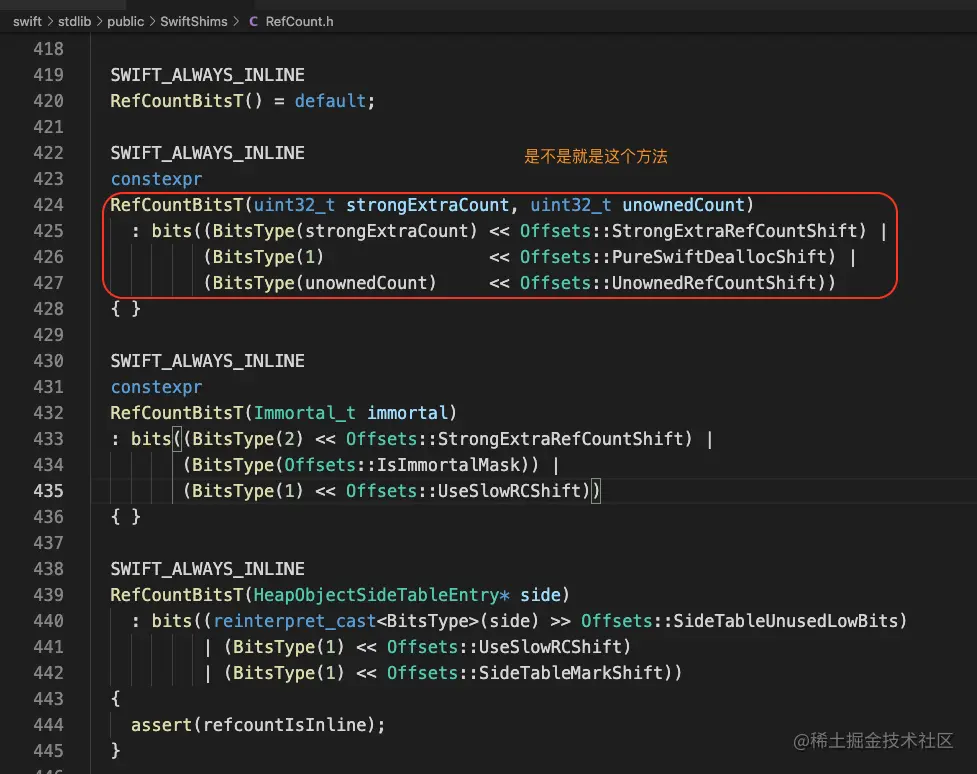This screenshot has height=774, width=977.
Task: Click 'refcountIsInline' on line 444
Action: (284, 725)
